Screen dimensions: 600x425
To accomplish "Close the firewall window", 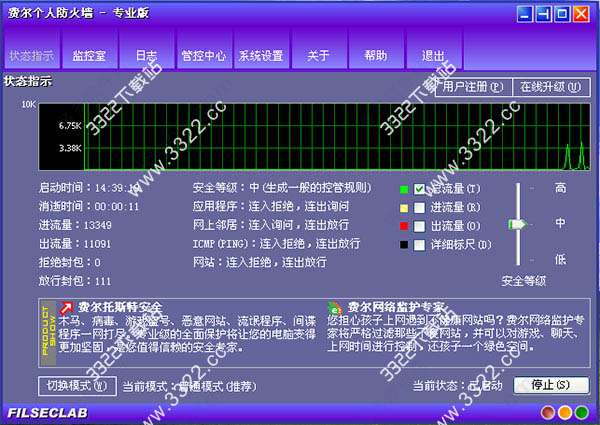I will tap(581, 15).
